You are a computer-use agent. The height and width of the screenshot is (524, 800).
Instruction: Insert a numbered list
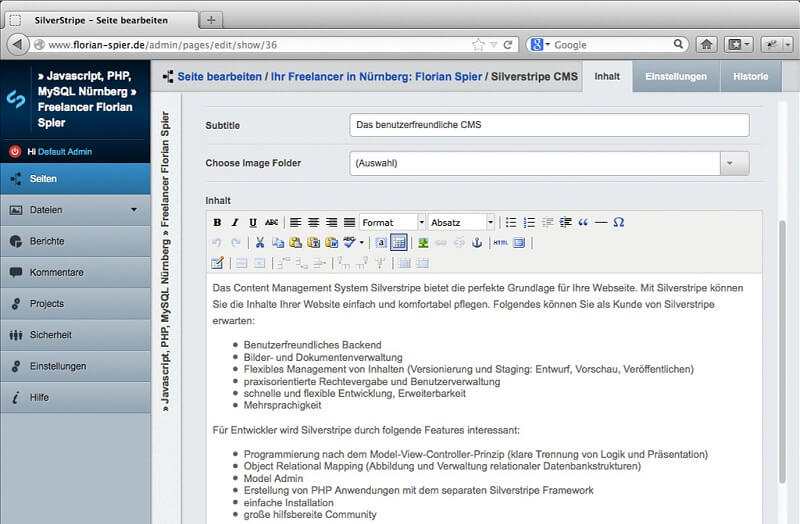click(x=529, y=222)
